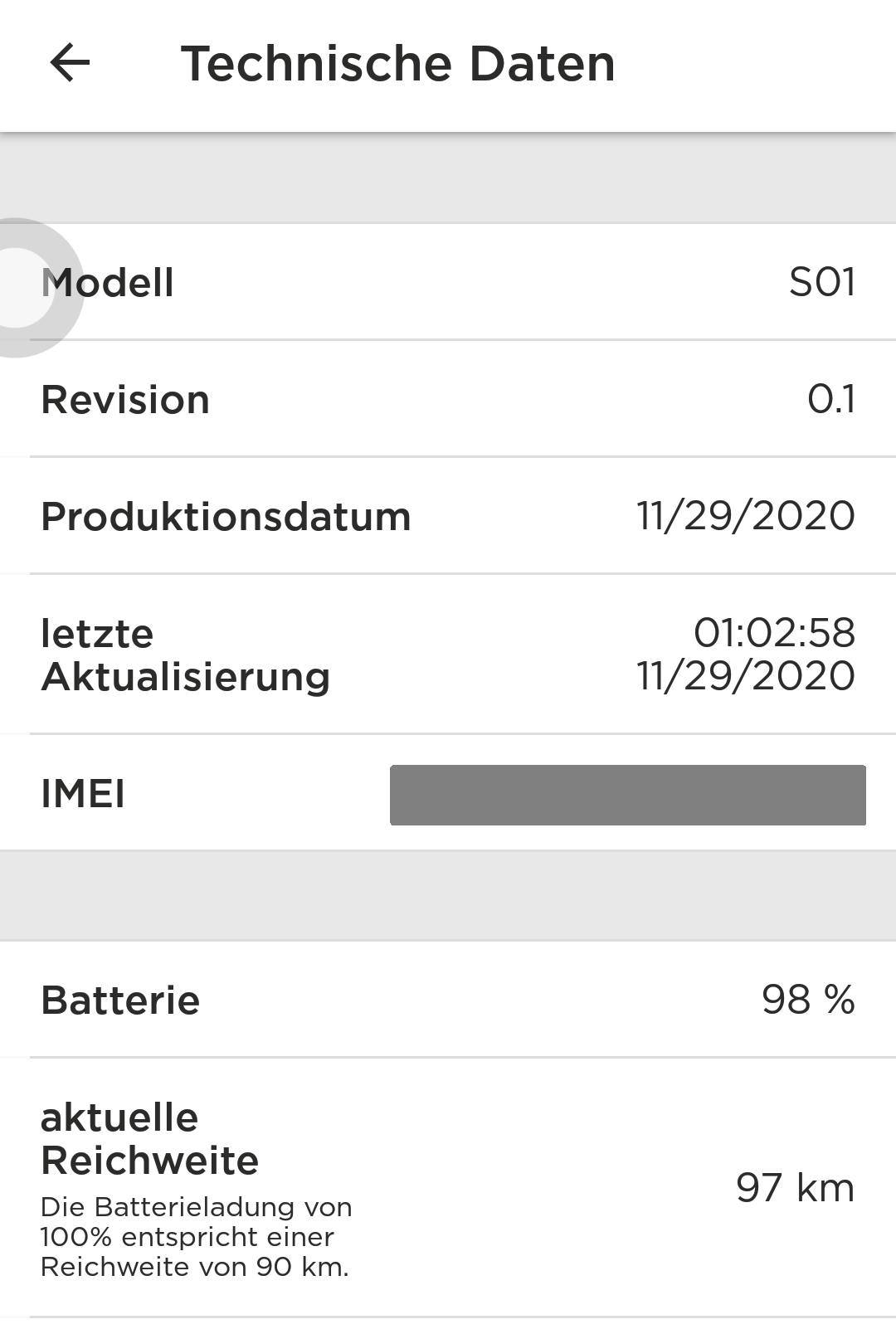This screenshot has width=896, height=1334.
Task: Click the update time 01:02:58
Action: click(774, 633)
